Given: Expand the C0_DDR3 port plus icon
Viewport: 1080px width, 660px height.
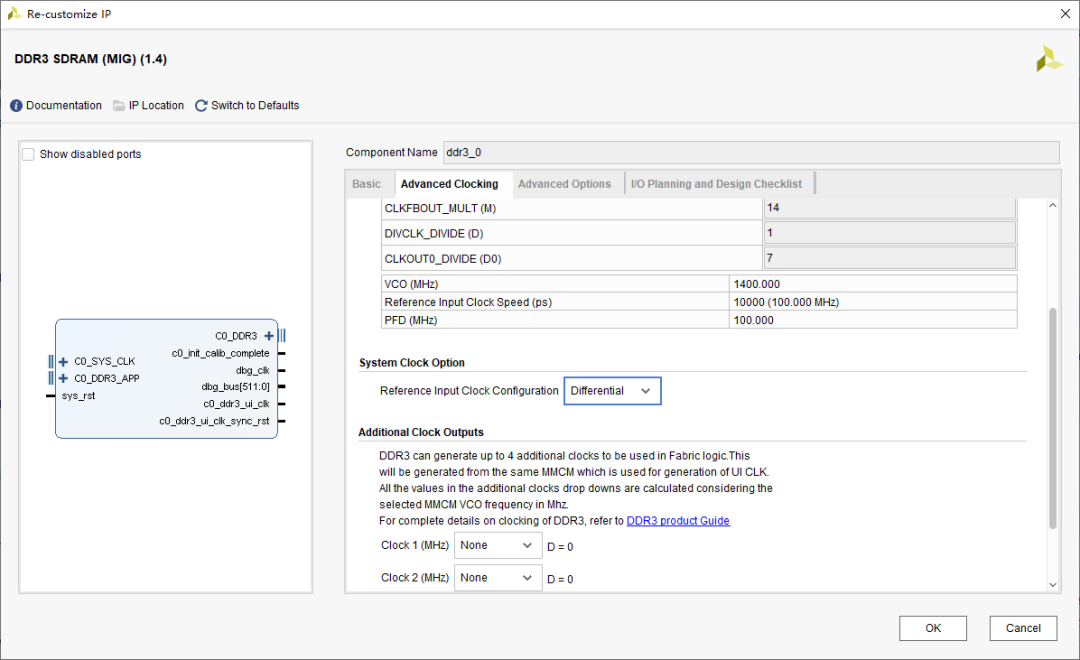Looking at the screenshot, I should (x=269, y=336).
